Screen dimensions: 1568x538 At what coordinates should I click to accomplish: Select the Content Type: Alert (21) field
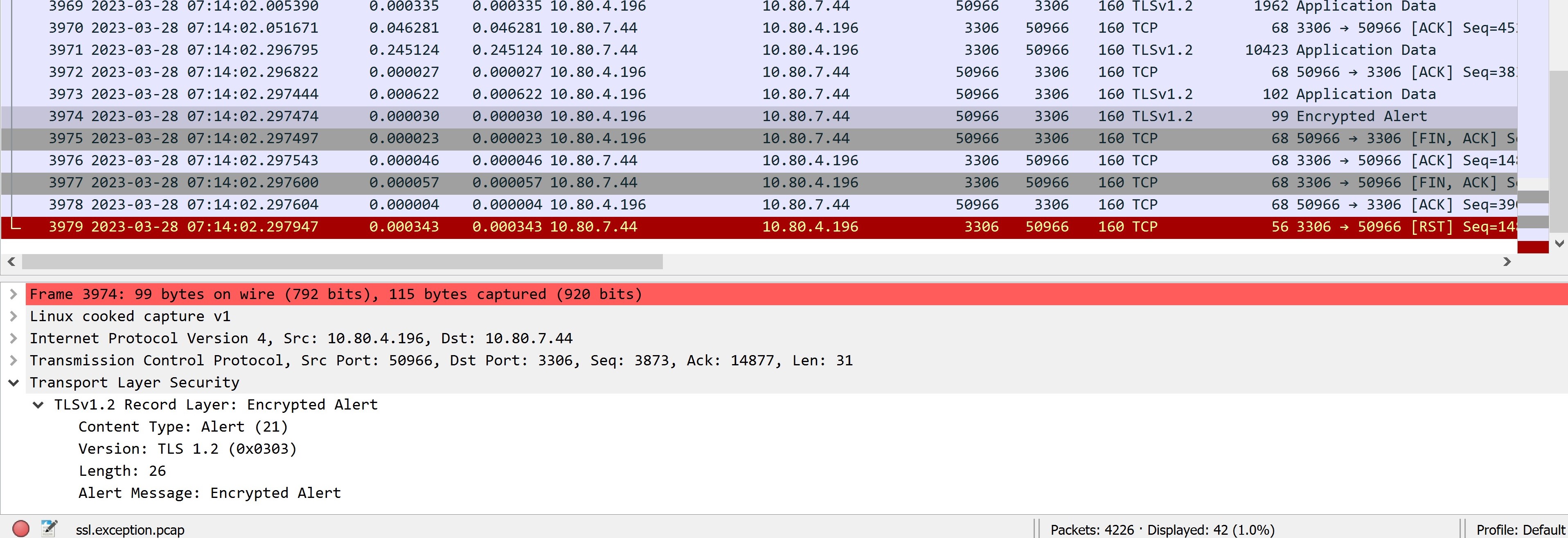pos(183,427)
